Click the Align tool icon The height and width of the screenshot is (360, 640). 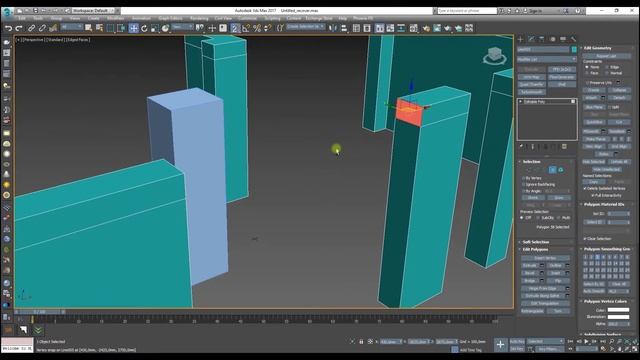(344, 28)
